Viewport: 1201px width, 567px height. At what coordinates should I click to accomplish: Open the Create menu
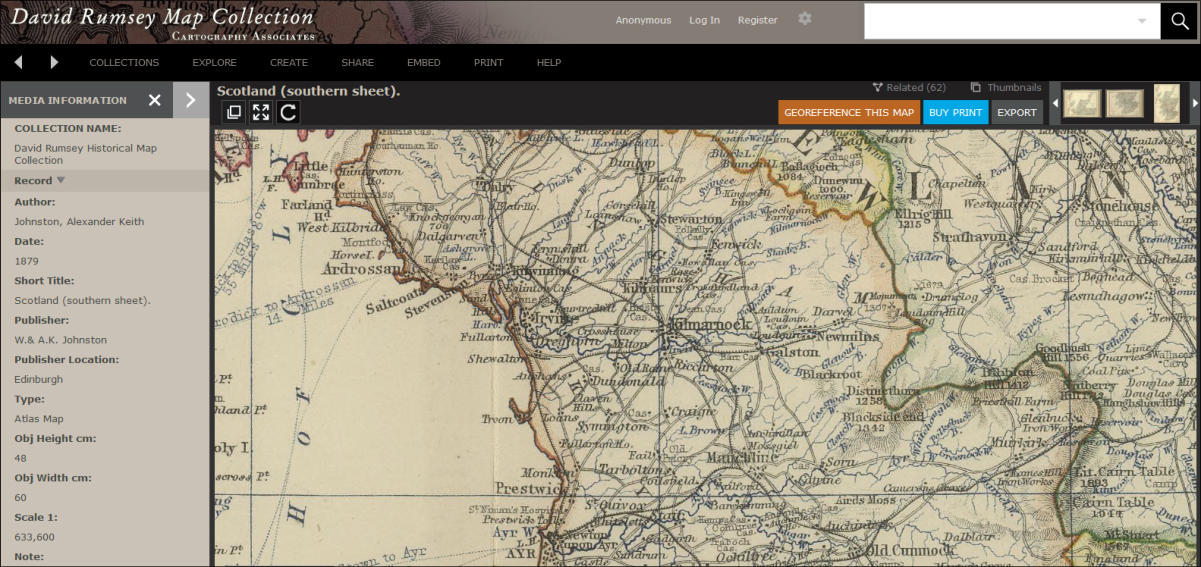[289, 63]
